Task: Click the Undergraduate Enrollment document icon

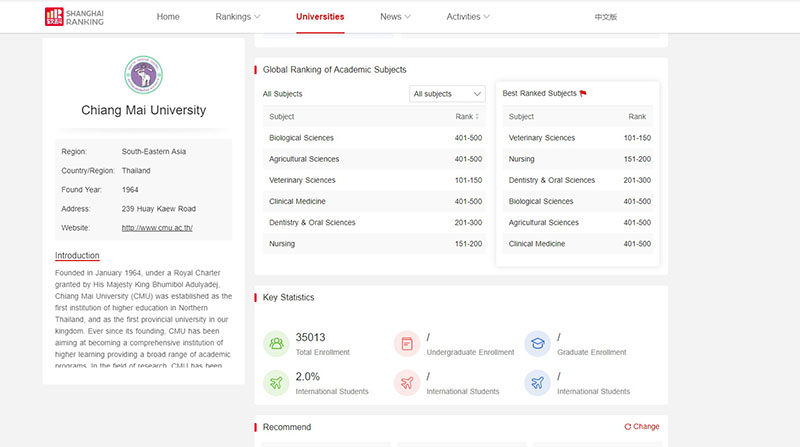Action: coord(407,343)
